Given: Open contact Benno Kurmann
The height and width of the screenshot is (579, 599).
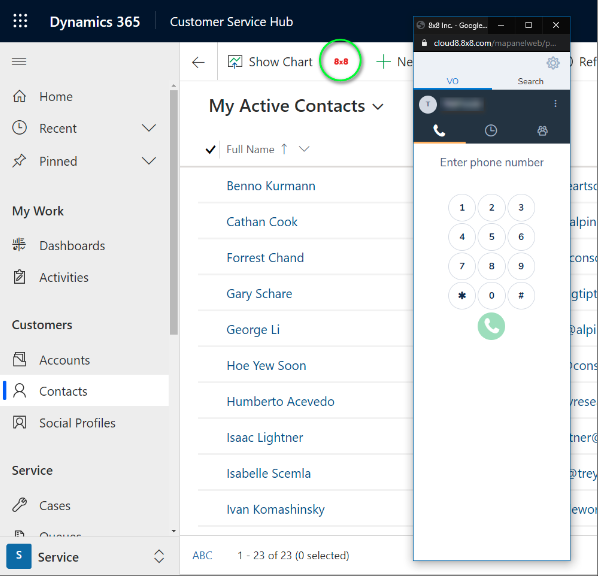Looking at the screenshot, I should (271, 186).
